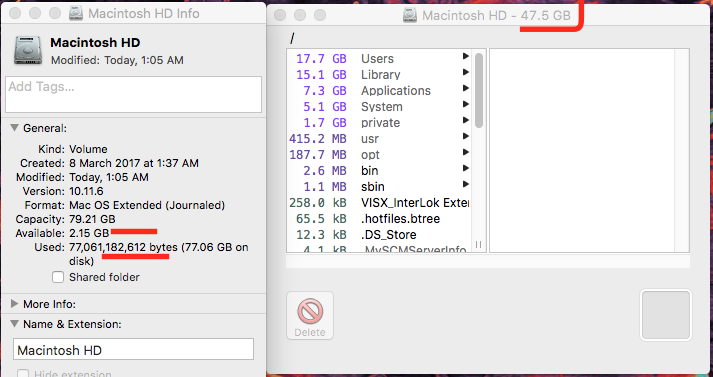Select the sbin row
This screenshot has width=713, height=377.
coord(380,186)
